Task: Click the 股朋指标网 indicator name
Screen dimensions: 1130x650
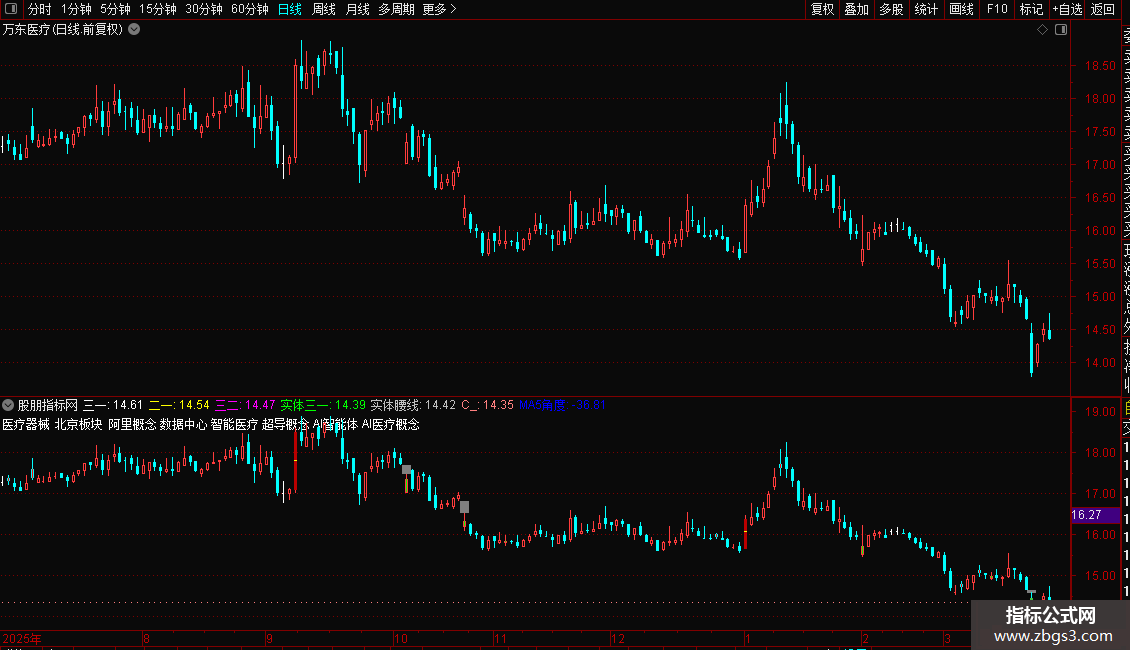Action: (x=48, y=405)
